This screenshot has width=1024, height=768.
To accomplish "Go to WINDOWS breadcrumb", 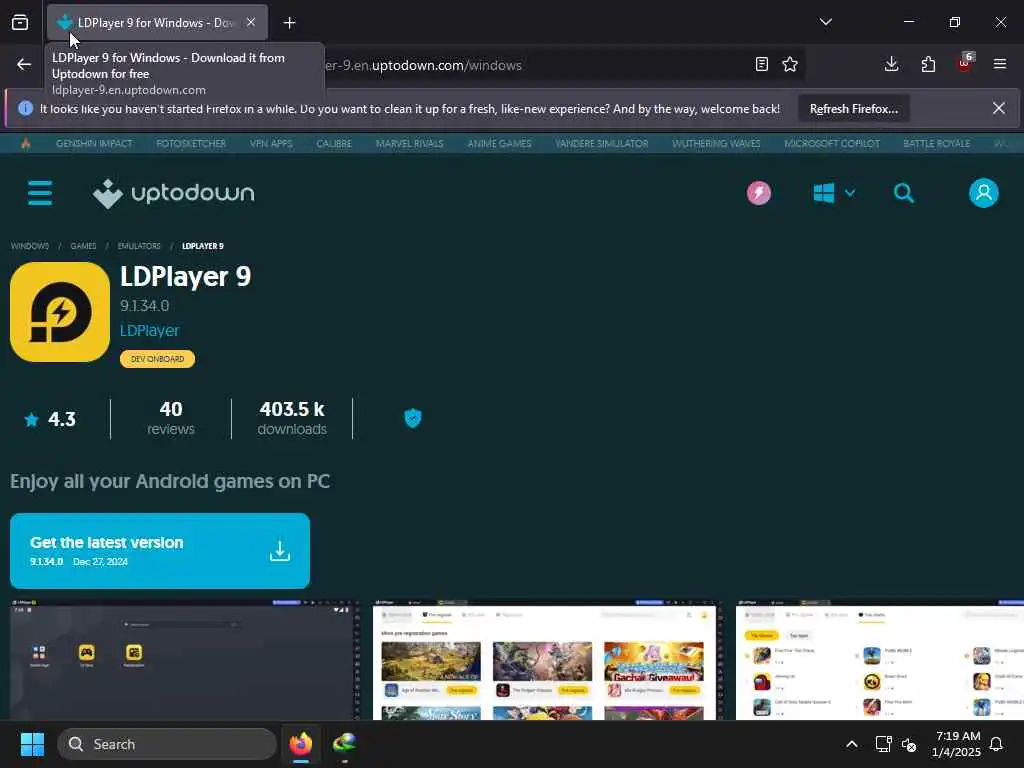I will [30, 246].
